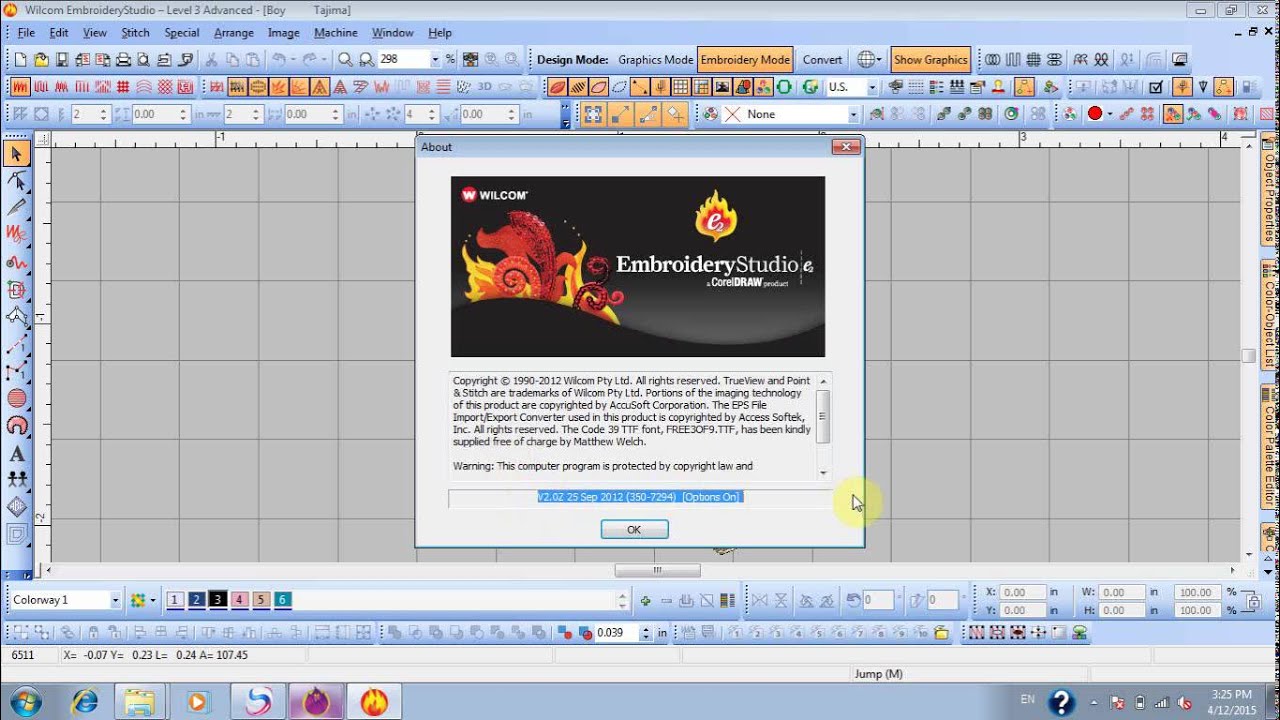The image size is (1280, 720).
Task: Click the Open design folder icon
Action: pyautogui.click(x=41, y=60)
